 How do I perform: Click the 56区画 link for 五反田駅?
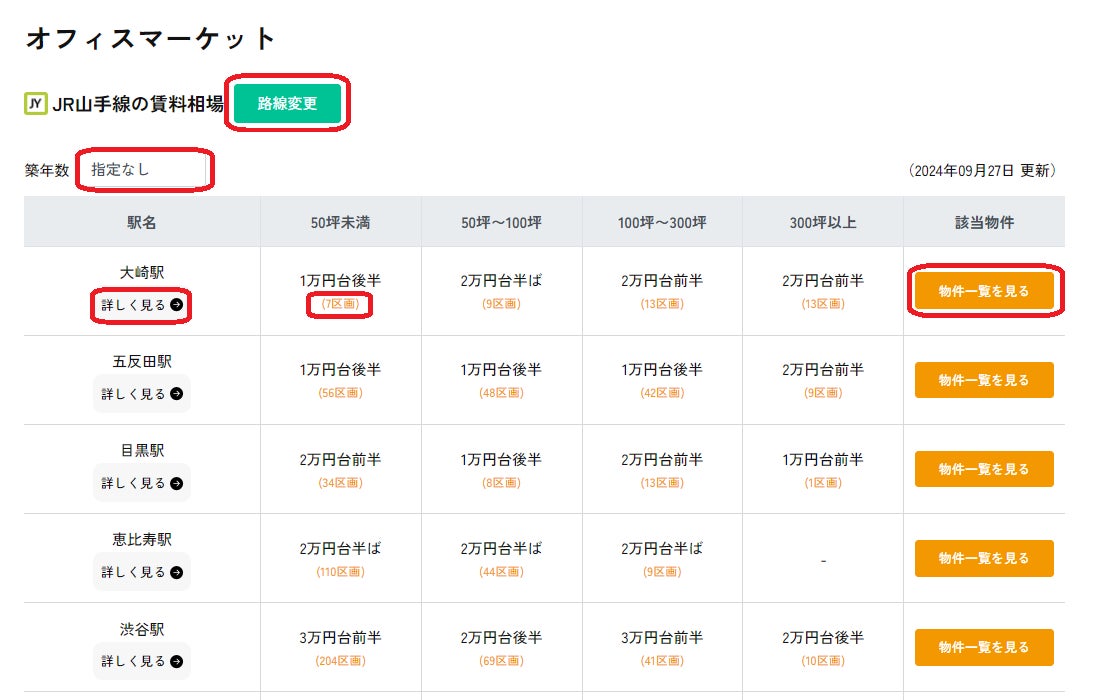click(340, 393)
